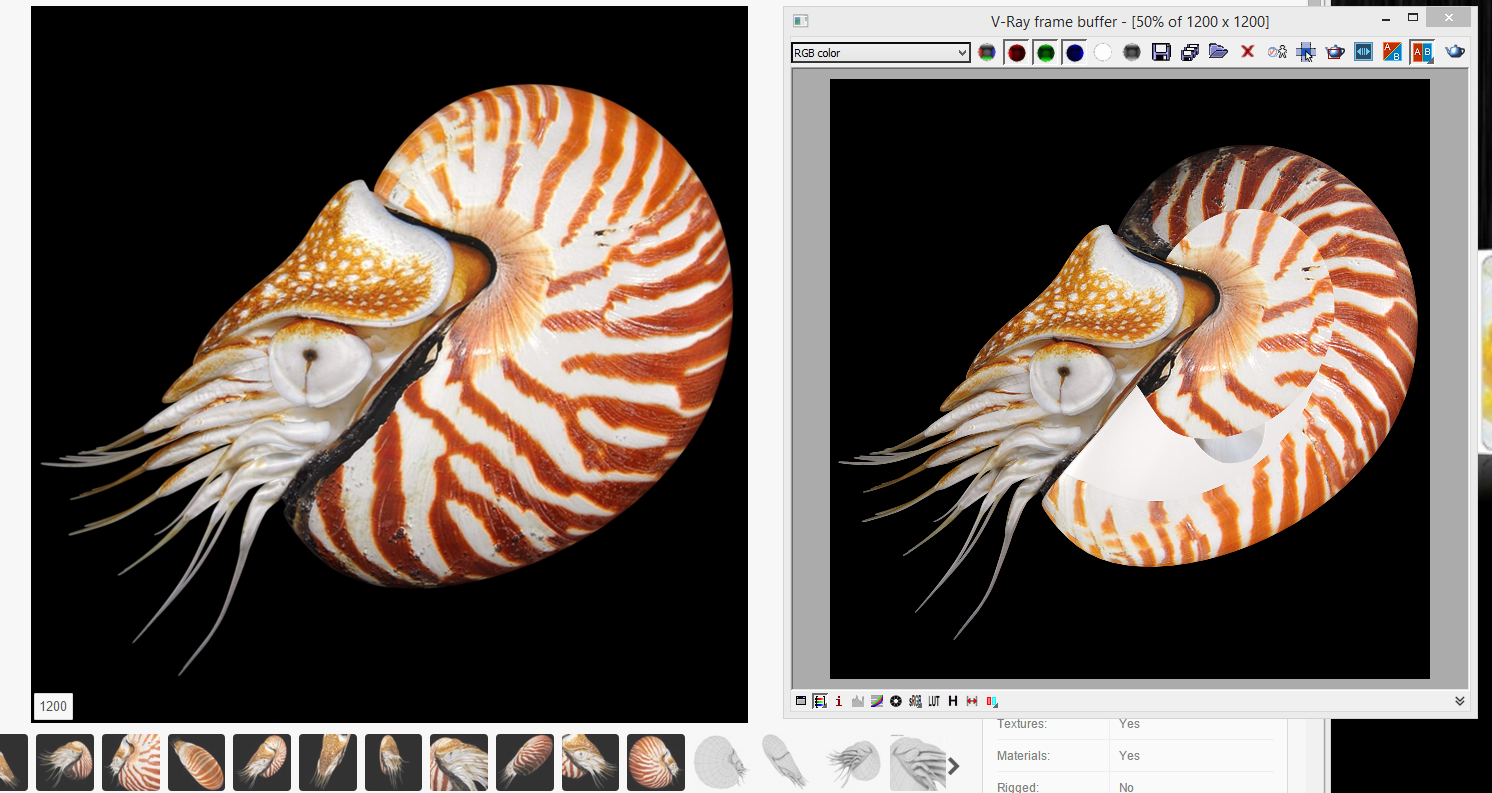The image size is (1492, 793).
Task: Click the next arrow on the thumbnail strip
Action: (952, 765)
